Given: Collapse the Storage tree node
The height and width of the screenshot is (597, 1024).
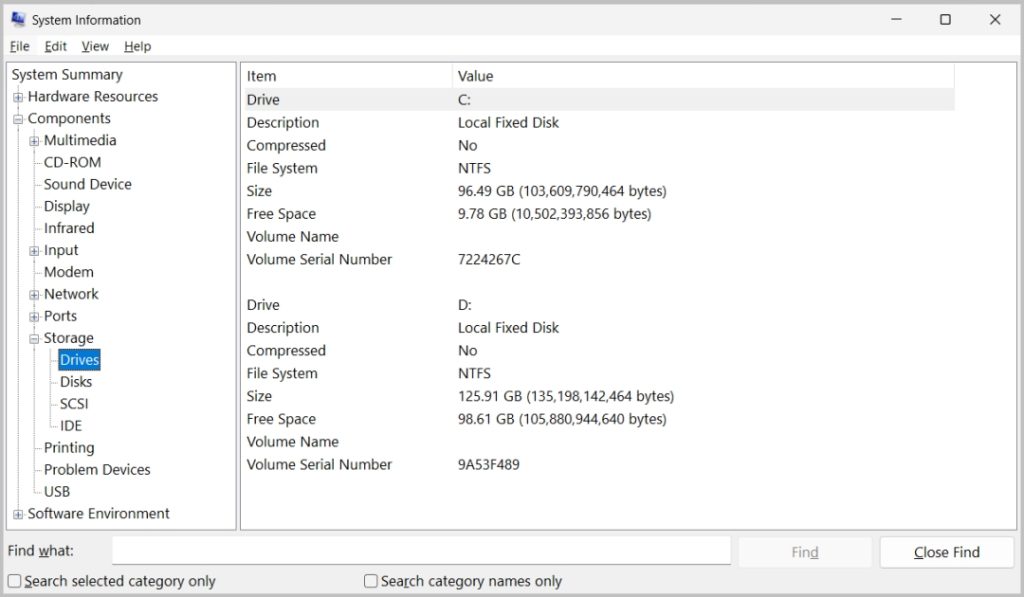Looking at the screenshot, I should tap(34, 339).
